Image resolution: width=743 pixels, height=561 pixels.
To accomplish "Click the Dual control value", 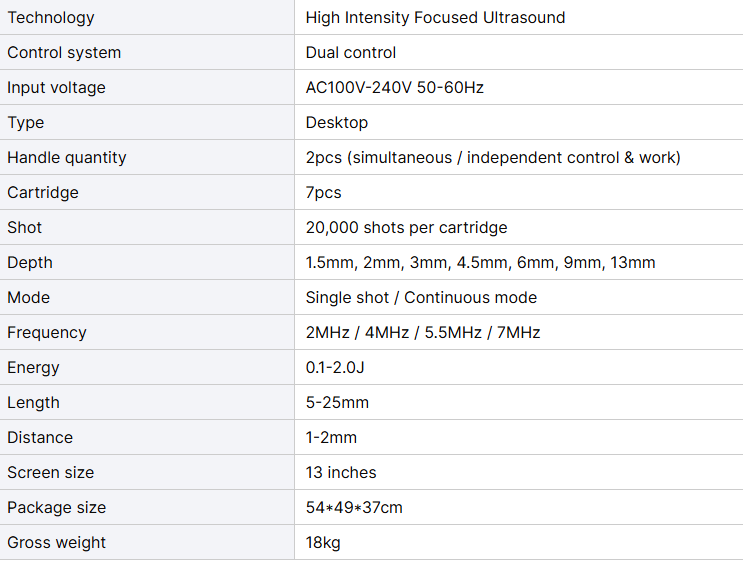I will [351, 52].
